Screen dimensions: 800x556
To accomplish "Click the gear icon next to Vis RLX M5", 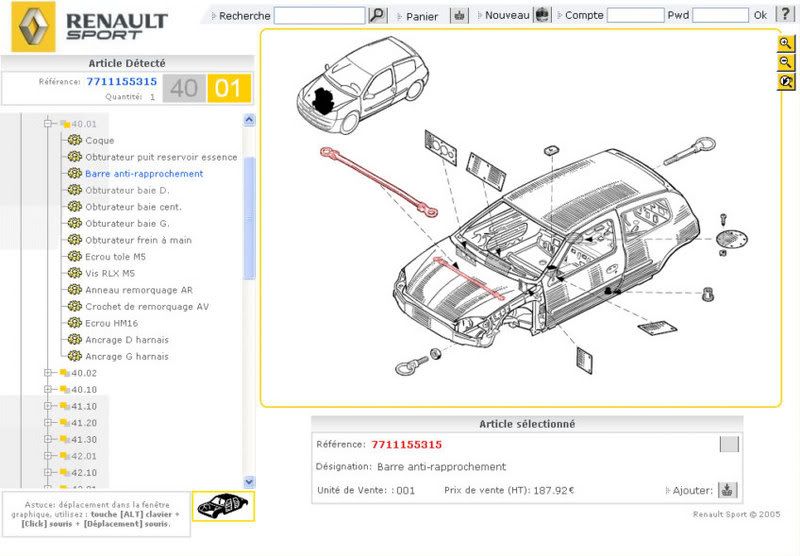I will click(74, 273).
